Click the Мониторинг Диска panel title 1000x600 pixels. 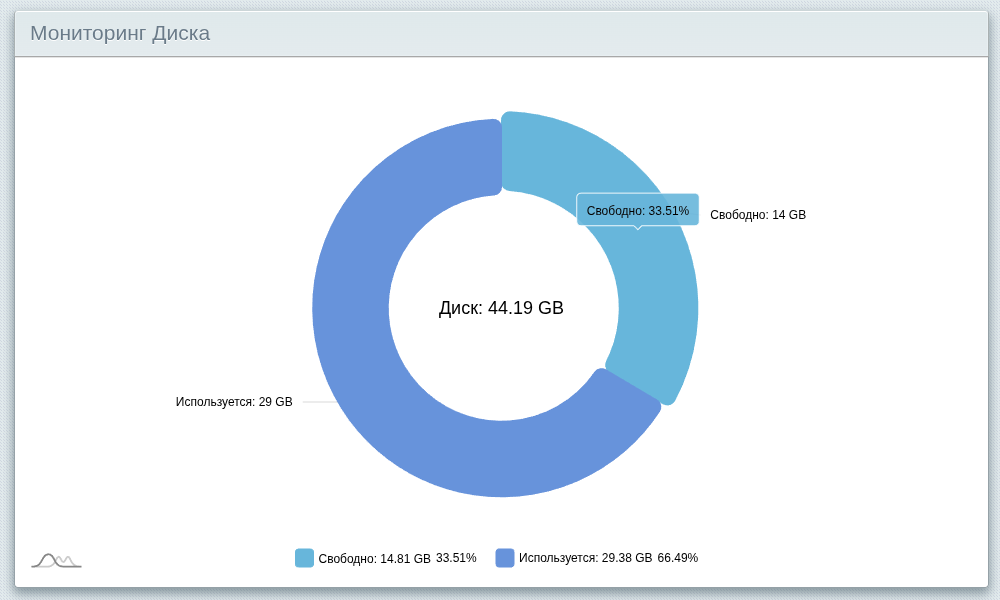(120, 33)
